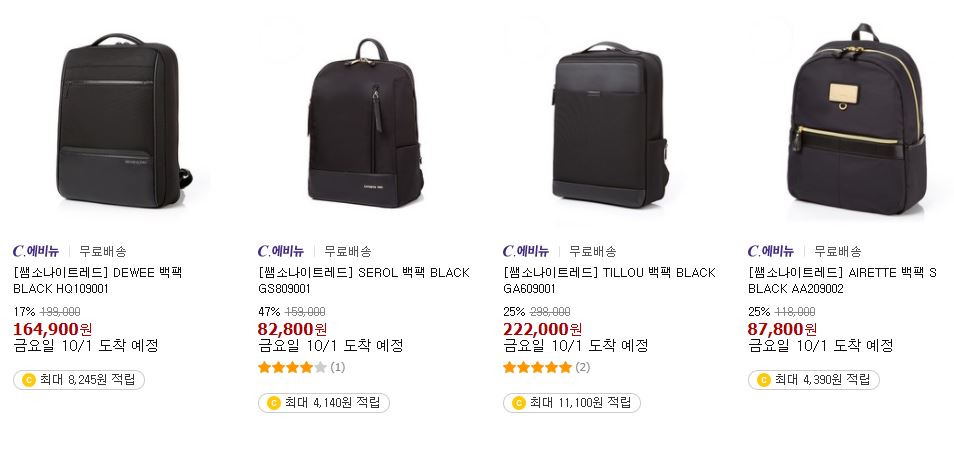Open the AIRETTE backpack product image
This screenshot has width=954, height=459.
[x=857, y=119]
